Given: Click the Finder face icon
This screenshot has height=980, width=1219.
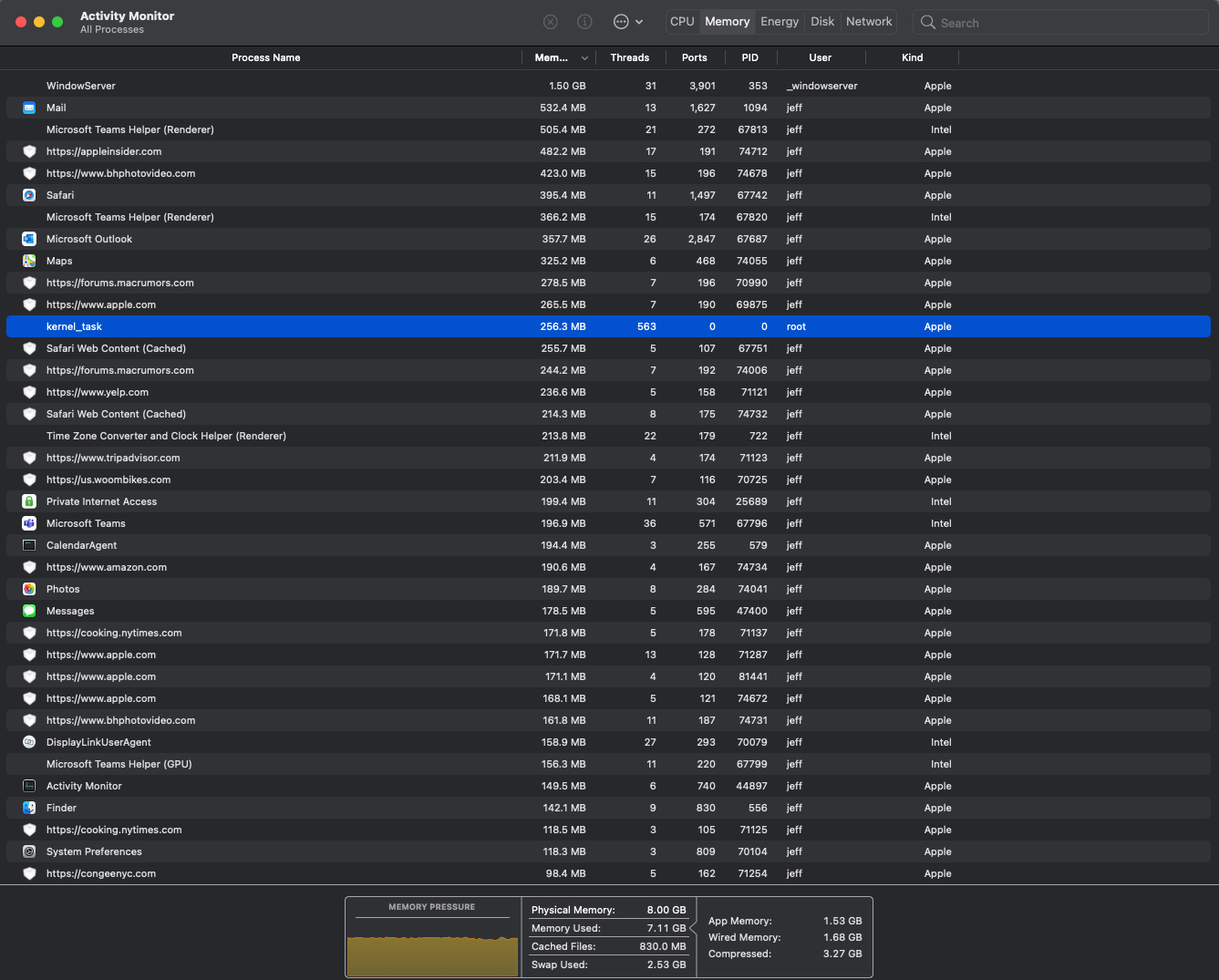Looking at the screenshot, I should pyautogui.click(x=29, y=808).
